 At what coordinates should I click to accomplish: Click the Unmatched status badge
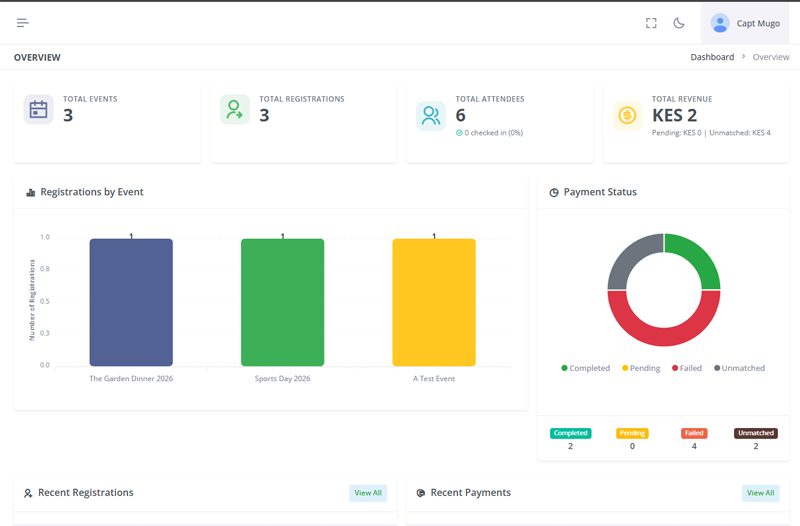click(756, 433)
